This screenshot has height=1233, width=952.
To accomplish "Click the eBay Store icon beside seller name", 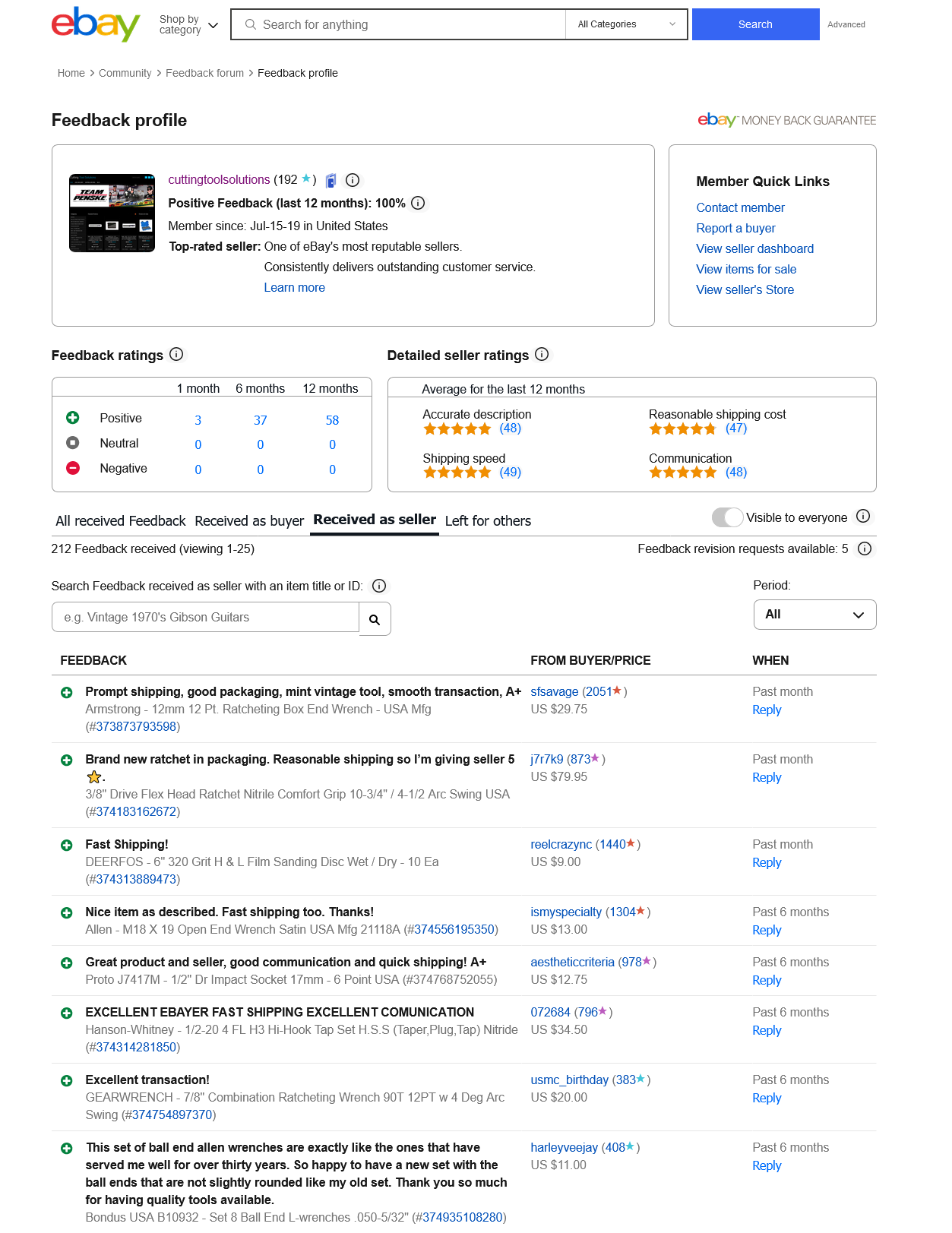I will tap(331, 181).
